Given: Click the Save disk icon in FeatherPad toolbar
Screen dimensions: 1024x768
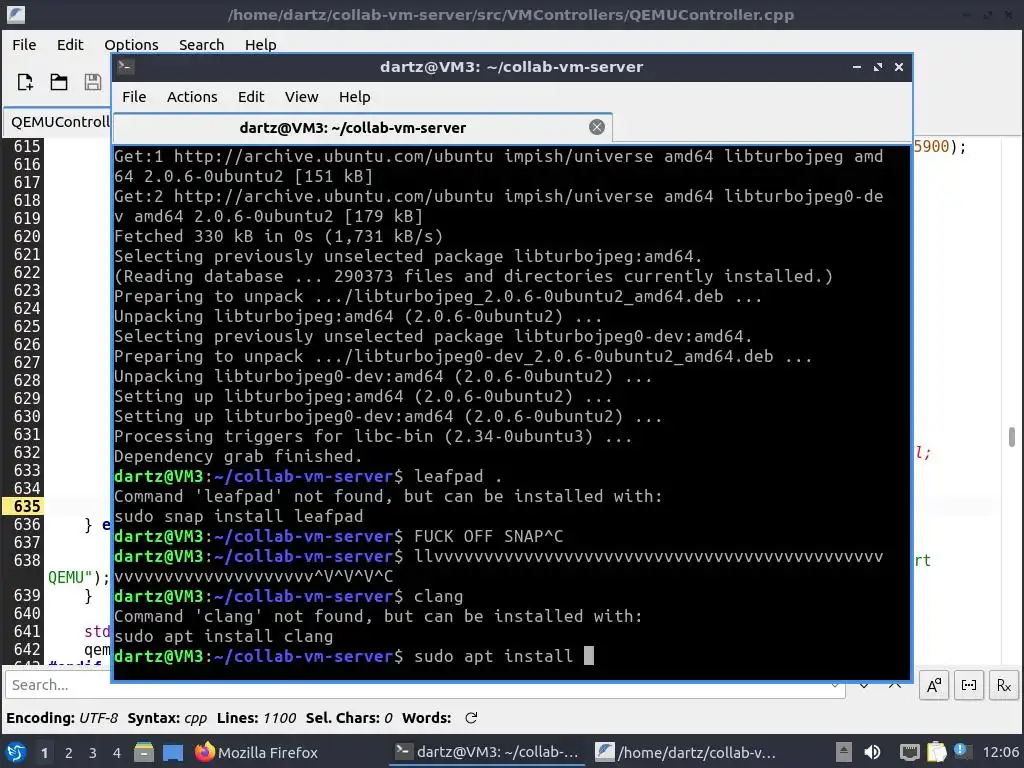Looking at the screenshot, I should pos(93,82).
